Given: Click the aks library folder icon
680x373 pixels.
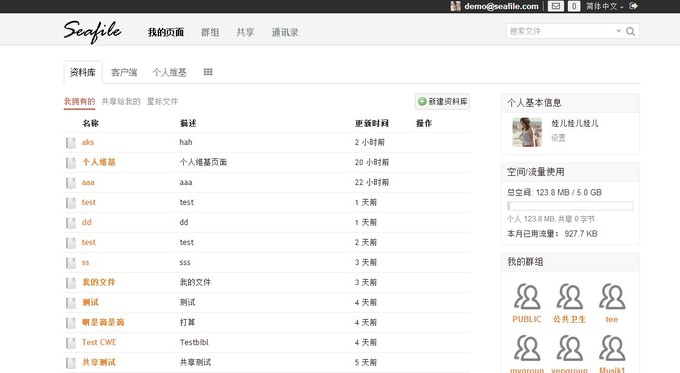Looking at the screenshot, I should pos(71,143).
